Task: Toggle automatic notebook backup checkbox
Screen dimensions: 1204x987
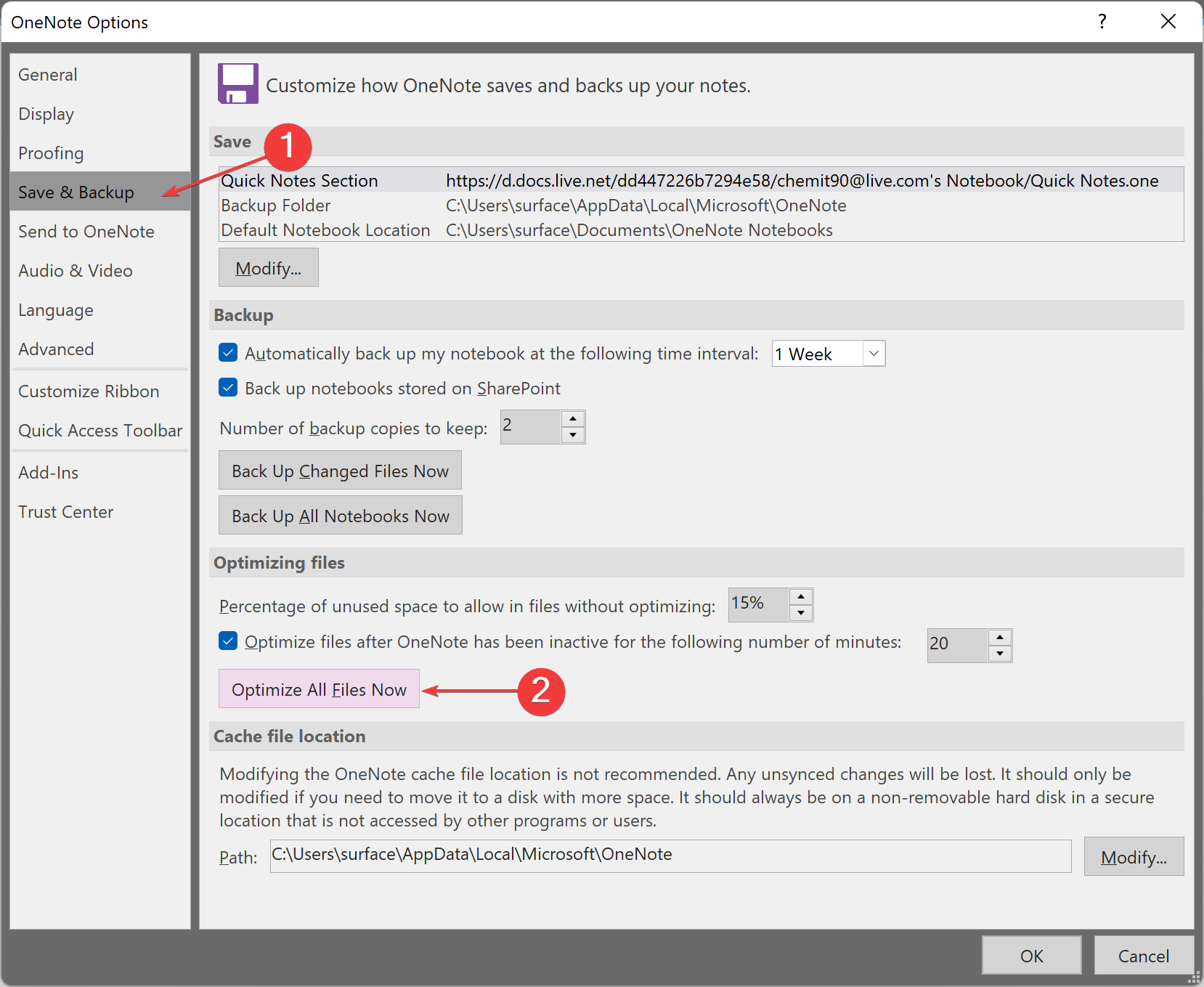Action: [x=228, y=353]
